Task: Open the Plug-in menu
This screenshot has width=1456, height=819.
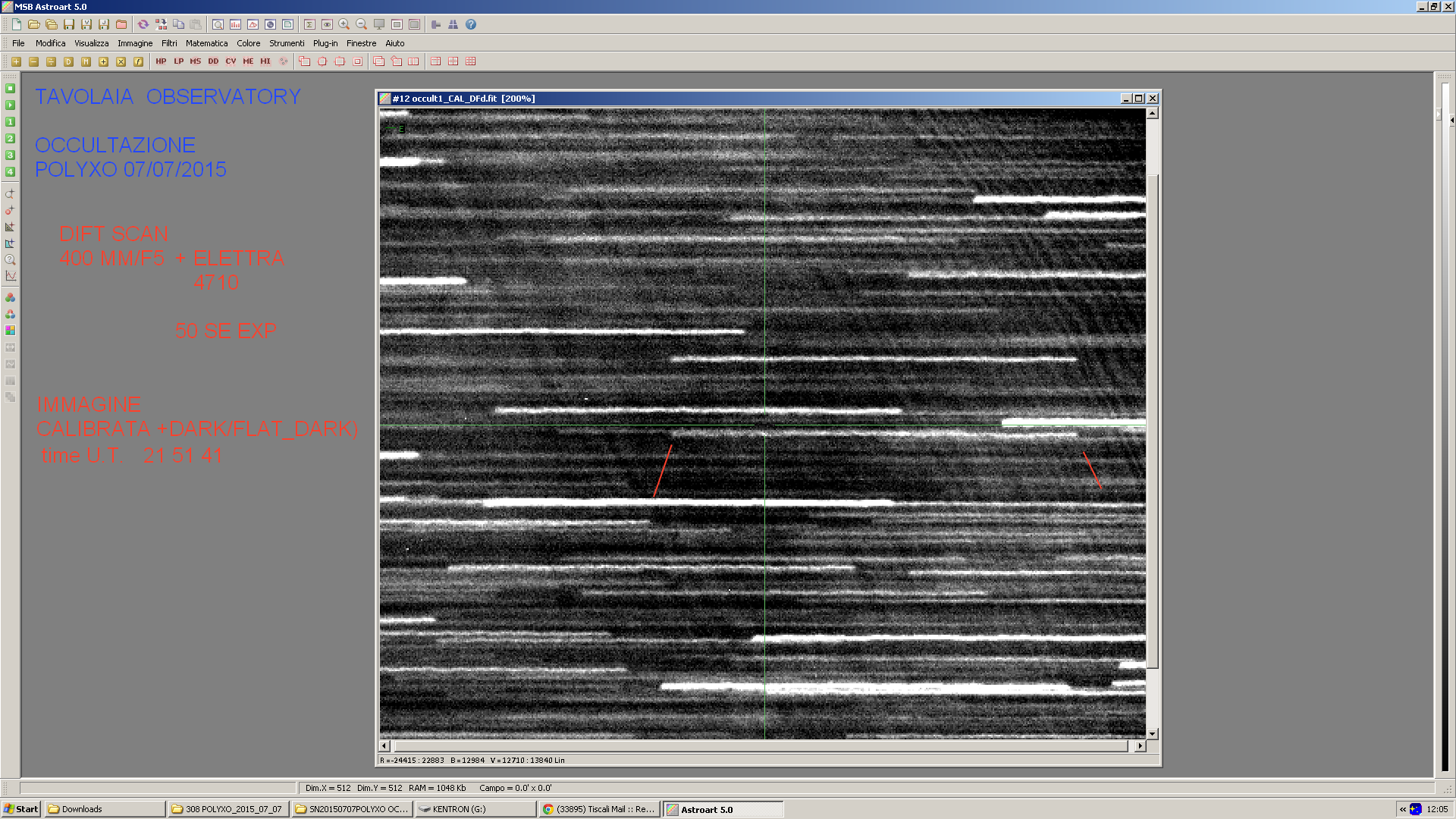Action: pos(325,43)
